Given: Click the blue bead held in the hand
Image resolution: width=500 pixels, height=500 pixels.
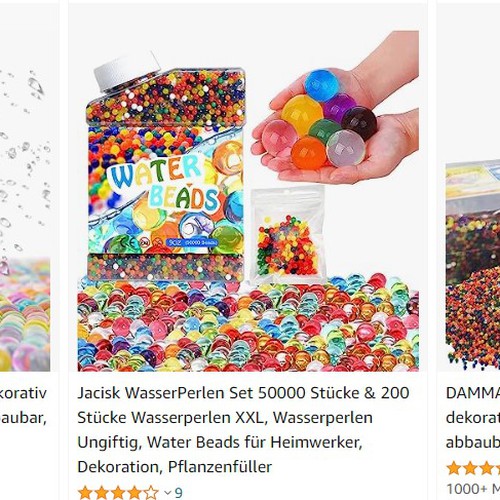Looking at the screenshot, I should coord(322,85).
